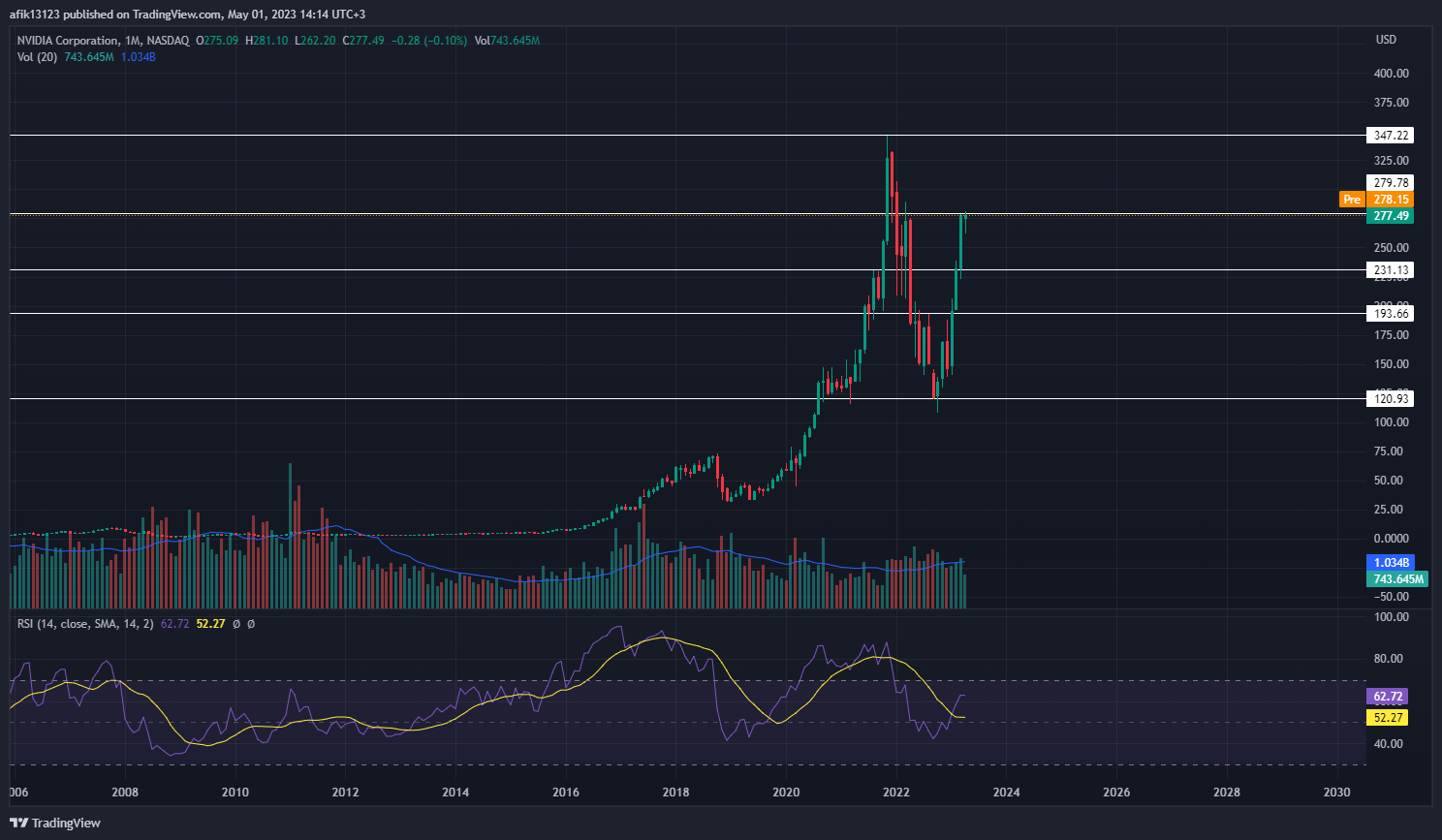
Task: Click the 743.645M volume axis label
Action: pyautogui.click(x=1396, y=579)
